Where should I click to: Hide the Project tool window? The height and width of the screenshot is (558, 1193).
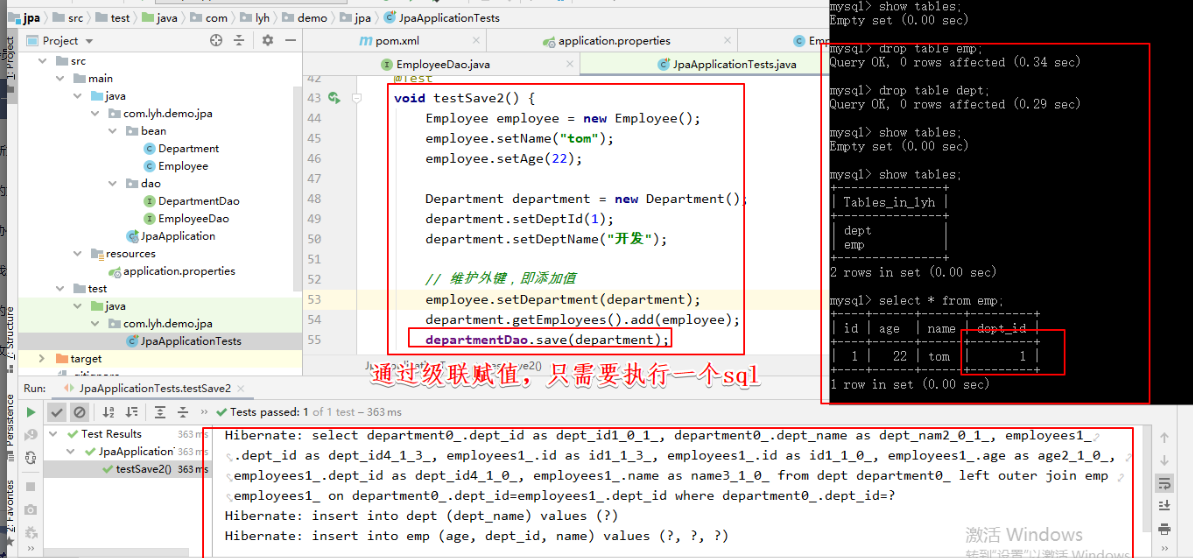(x=289, y=40)
